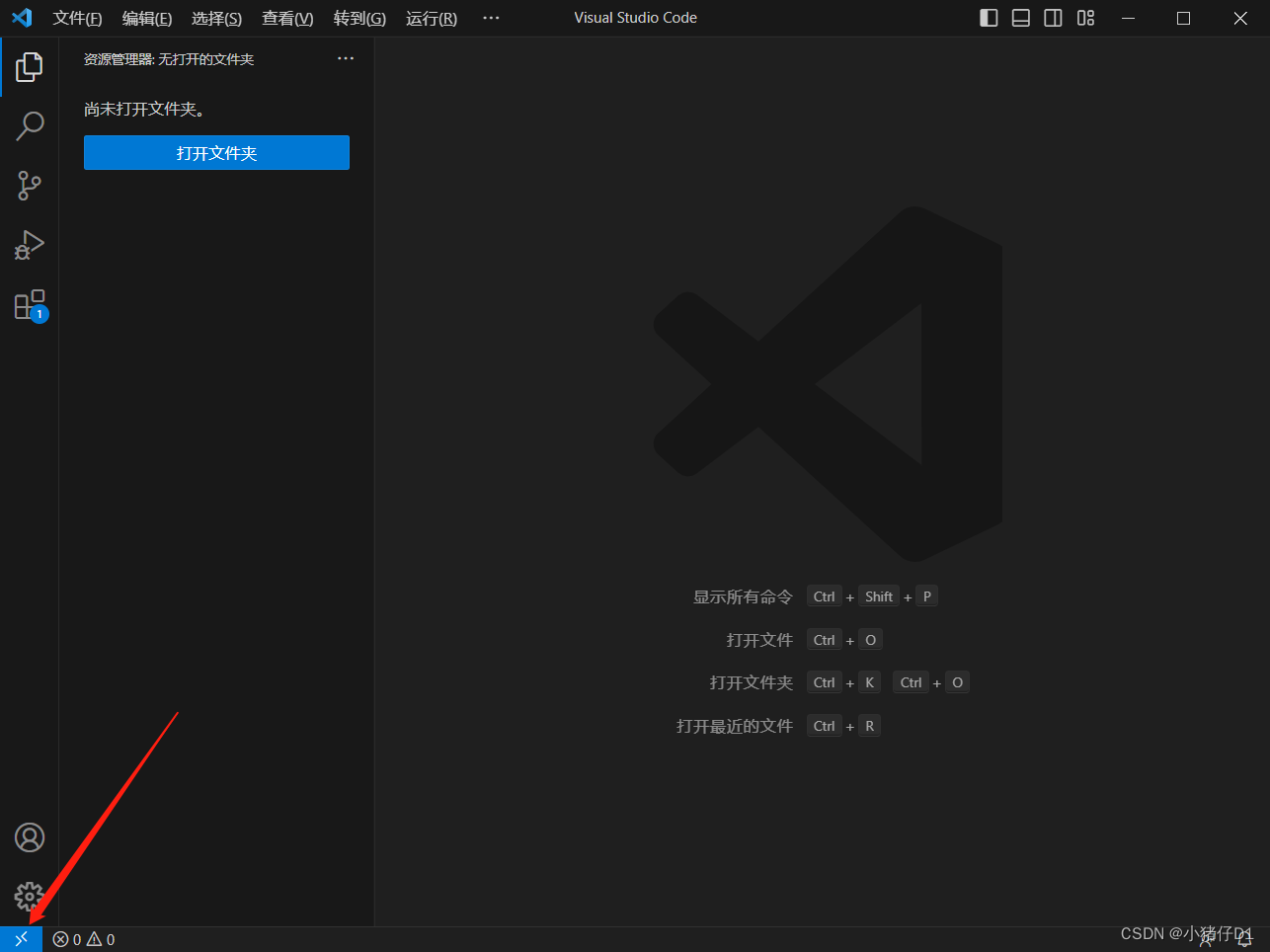Open the Accounts menu
Screen dimensions: 1270x952
[x=30, y=837]
